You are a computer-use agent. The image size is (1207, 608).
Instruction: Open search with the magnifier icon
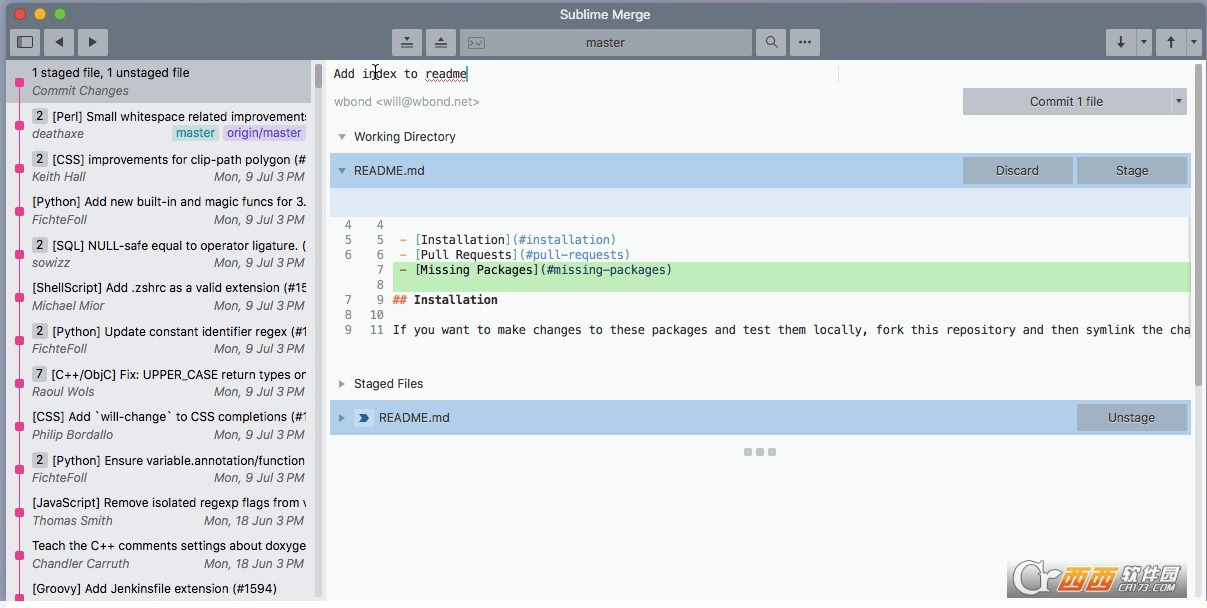(x=771, y=42)
